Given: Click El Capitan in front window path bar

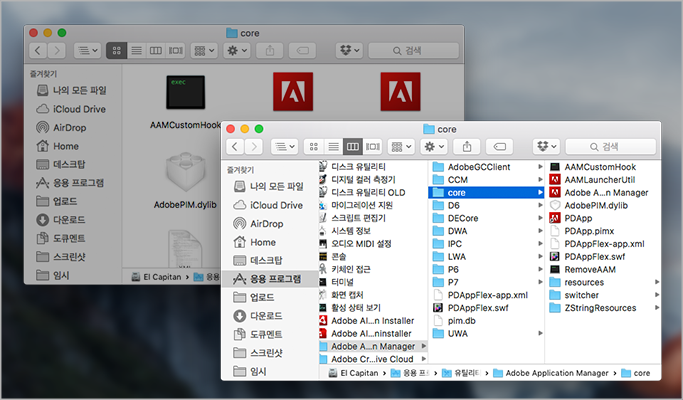Looking at the screenshot, I should (353, 373).
